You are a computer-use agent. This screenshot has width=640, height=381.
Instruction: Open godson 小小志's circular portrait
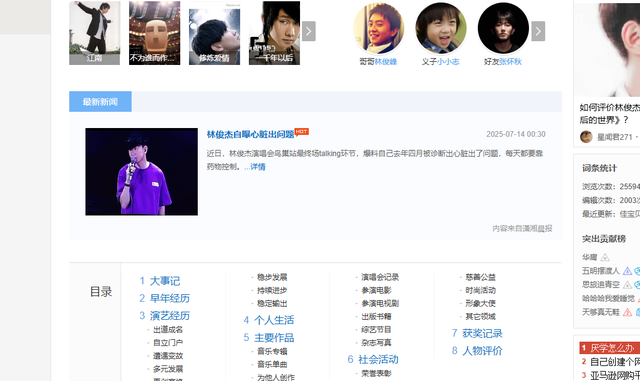(x=441, y=28)
